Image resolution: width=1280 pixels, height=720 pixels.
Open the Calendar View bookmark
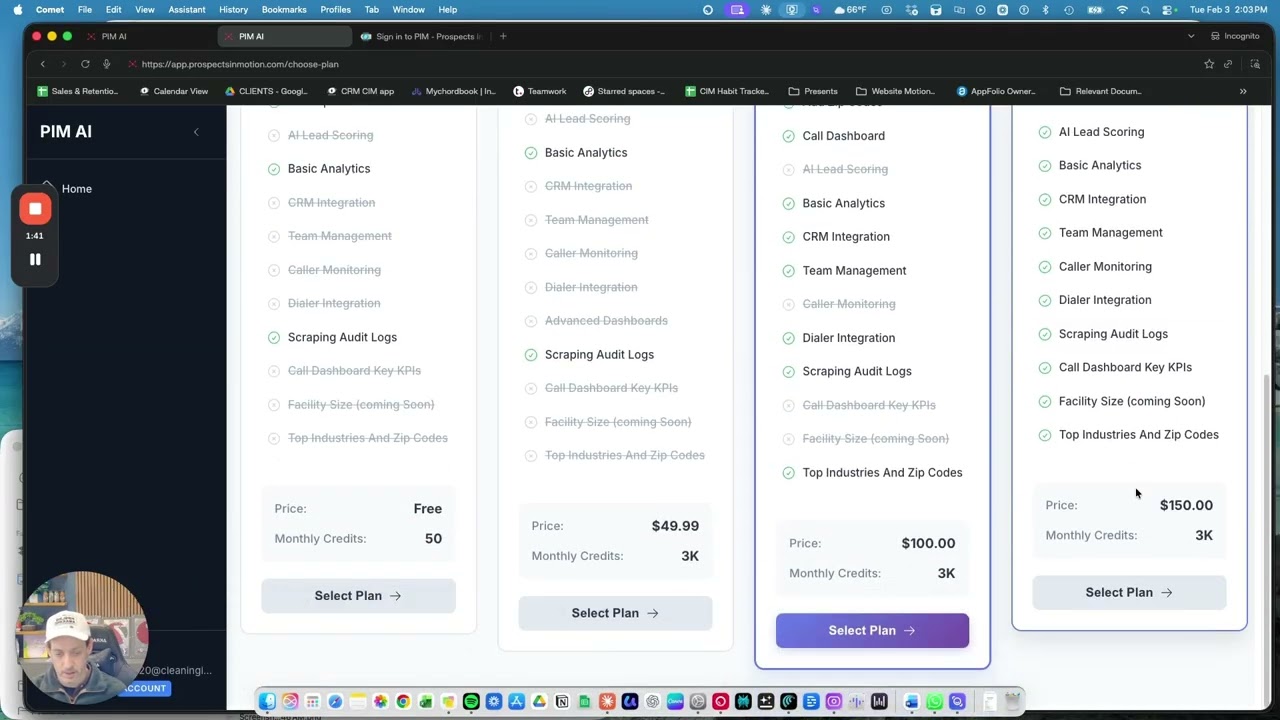(174, 91)
